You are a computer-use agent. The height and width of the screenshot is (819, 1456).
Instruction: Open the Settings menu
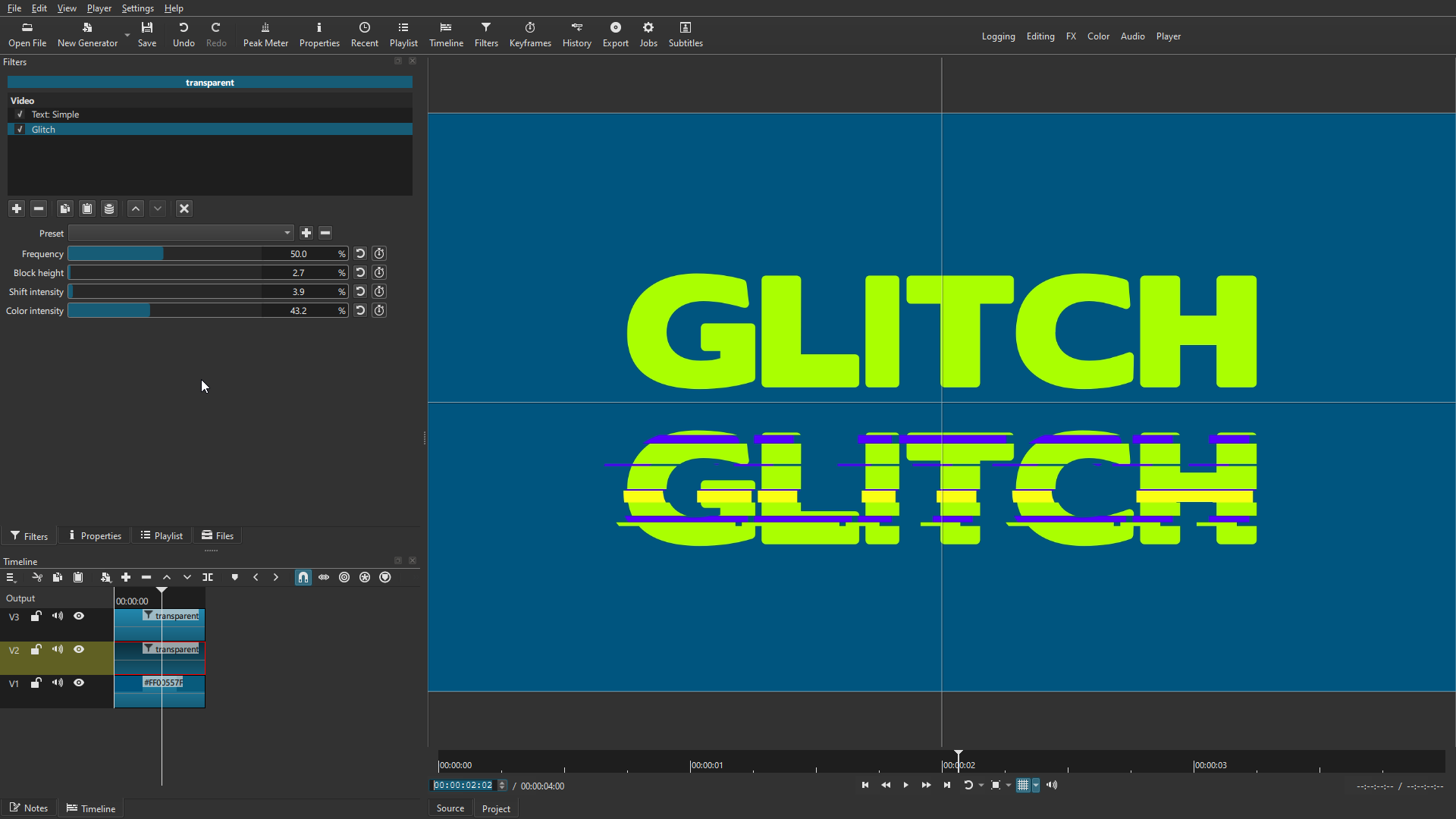[x=137, y=8]
